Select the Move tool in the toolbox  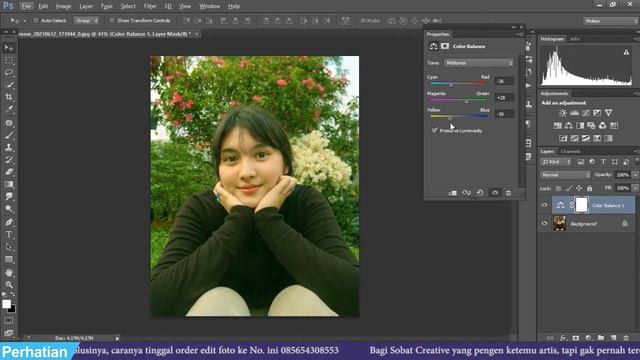(9, 48)
